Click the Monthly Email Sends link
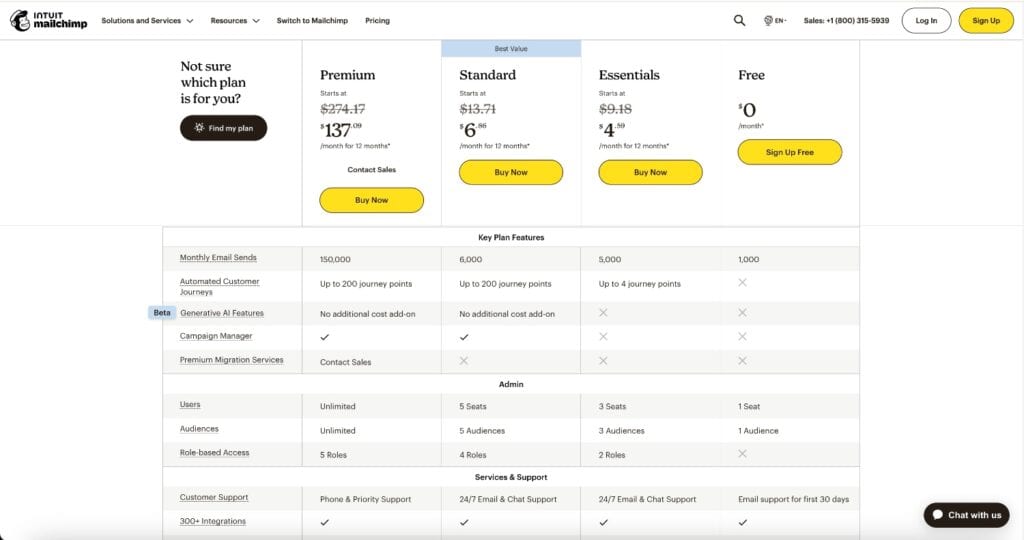This screenshot has width=1024, height=540. (x=218, y=257)
